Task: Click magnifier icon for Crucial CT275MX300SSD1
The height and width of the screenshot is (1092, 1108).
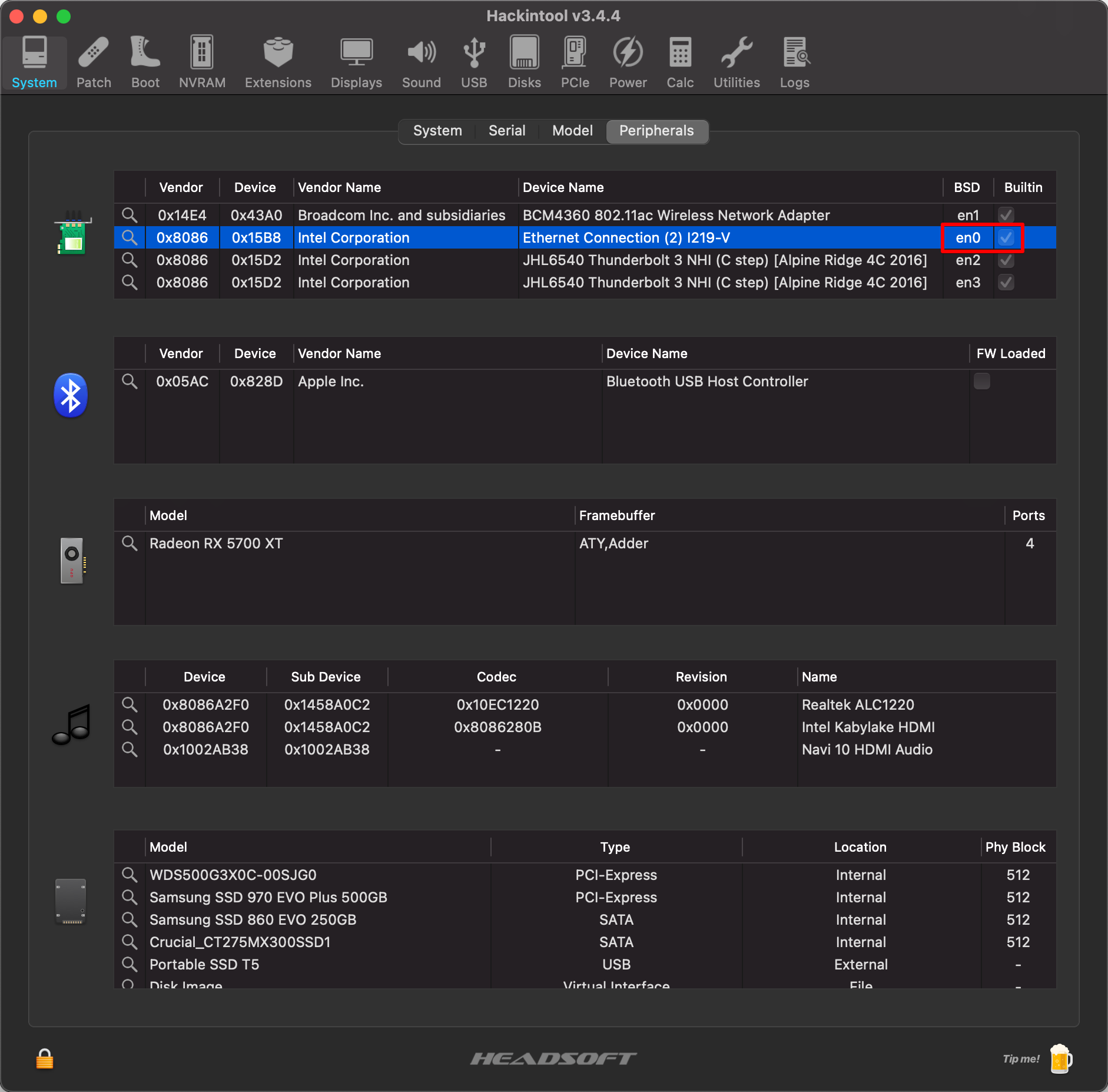Action: (130, 942)
